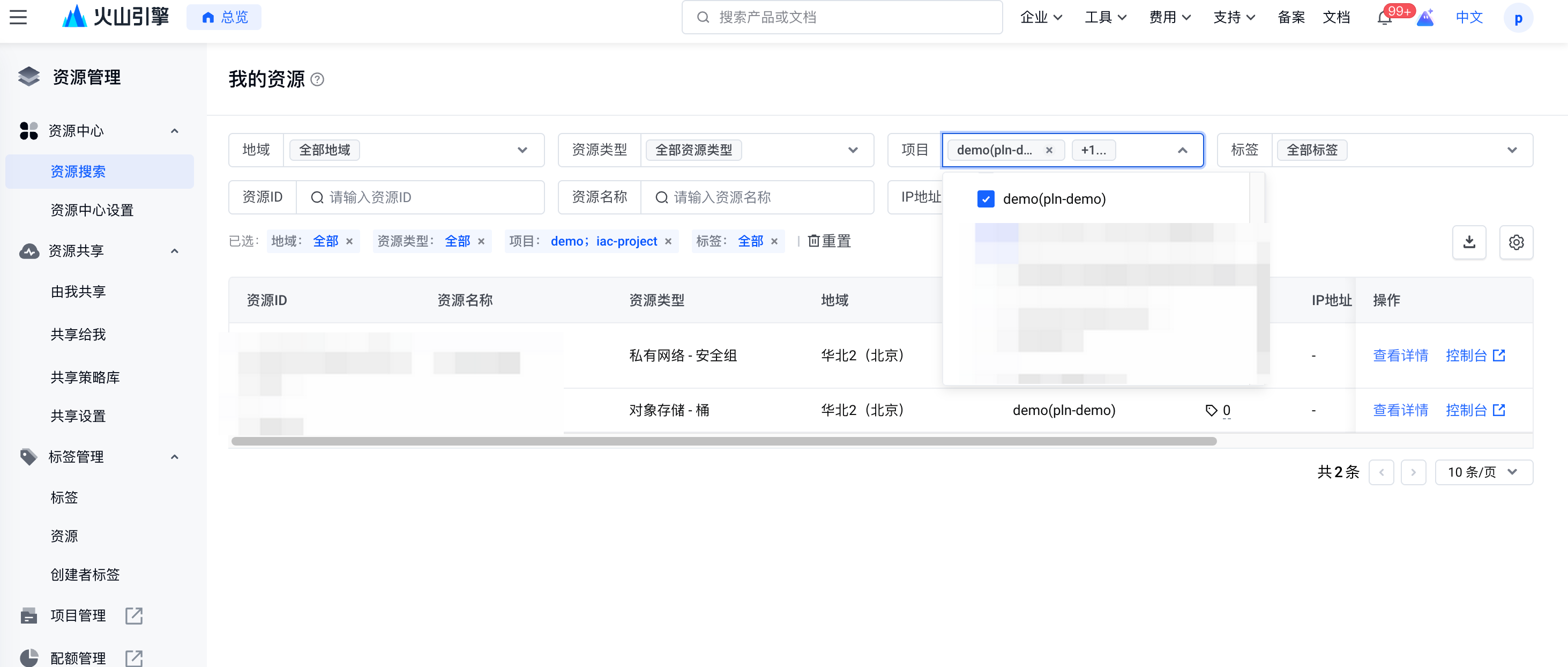Select 资源中心设置 in sidebar

[92, 210]
